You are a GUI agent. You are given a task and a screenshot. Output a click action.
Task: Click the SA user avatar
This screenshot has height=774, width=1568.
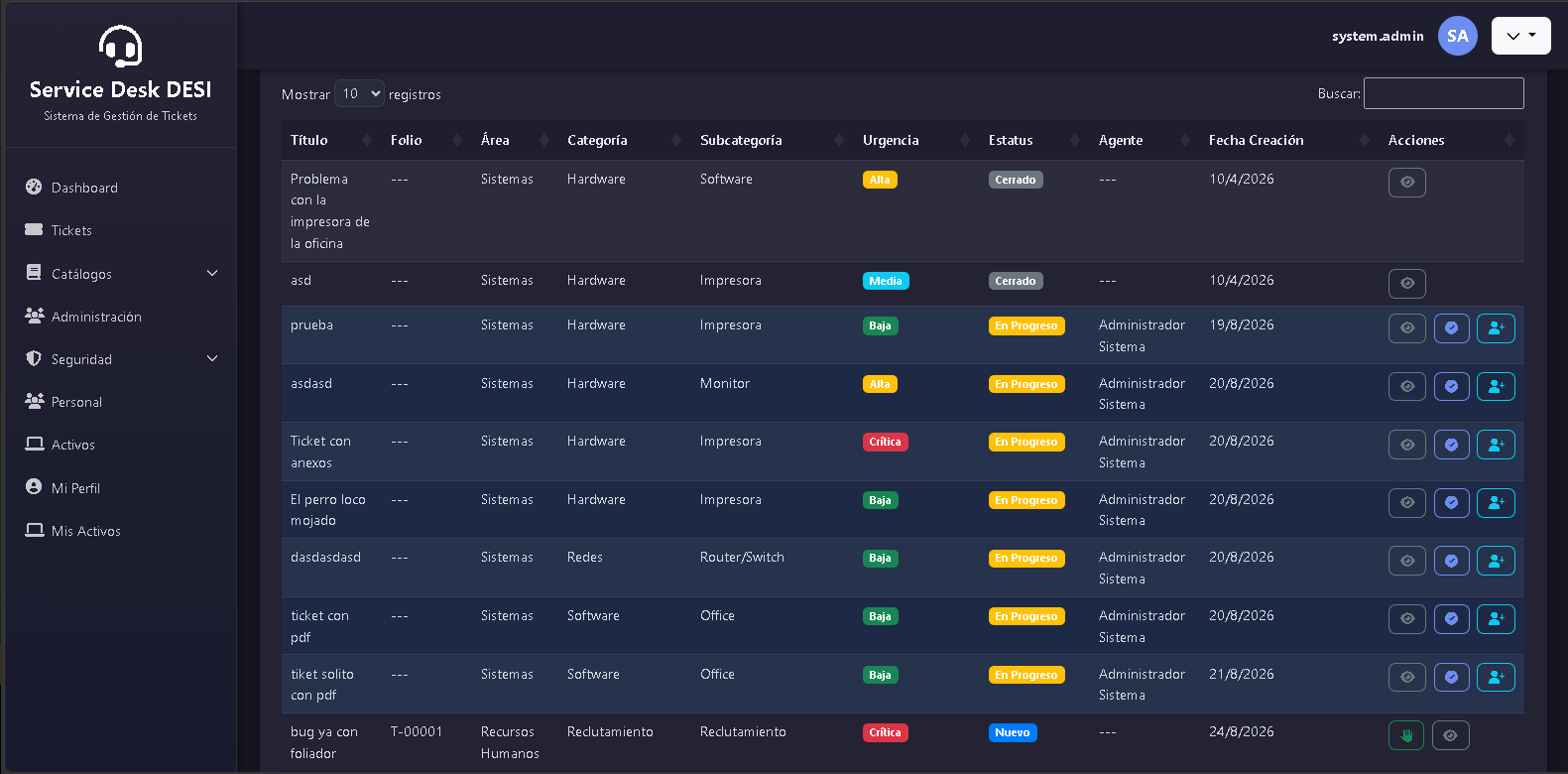point(1458,36)
